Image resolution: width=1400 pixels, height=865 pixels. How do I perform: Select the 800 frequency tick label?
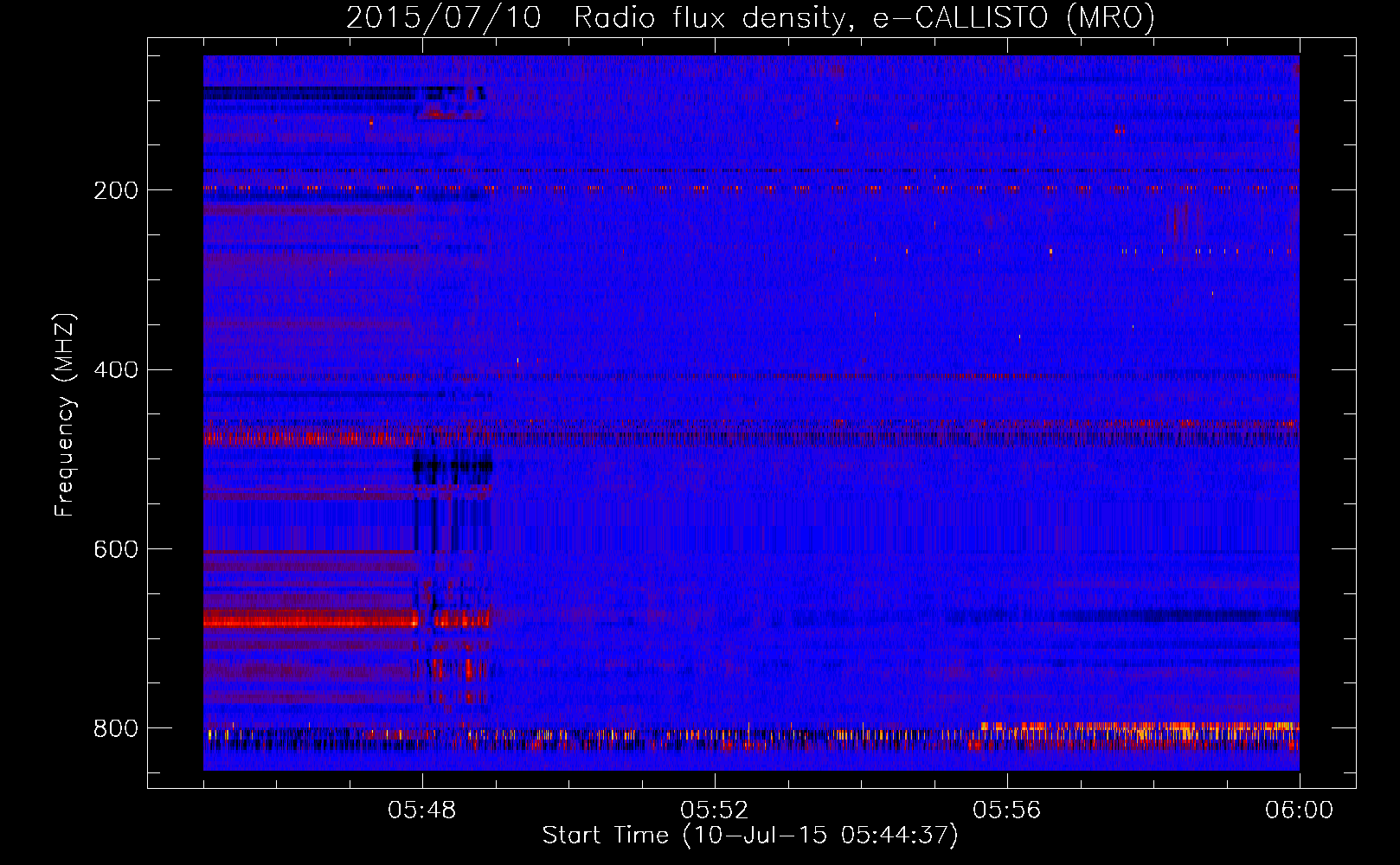116,728
